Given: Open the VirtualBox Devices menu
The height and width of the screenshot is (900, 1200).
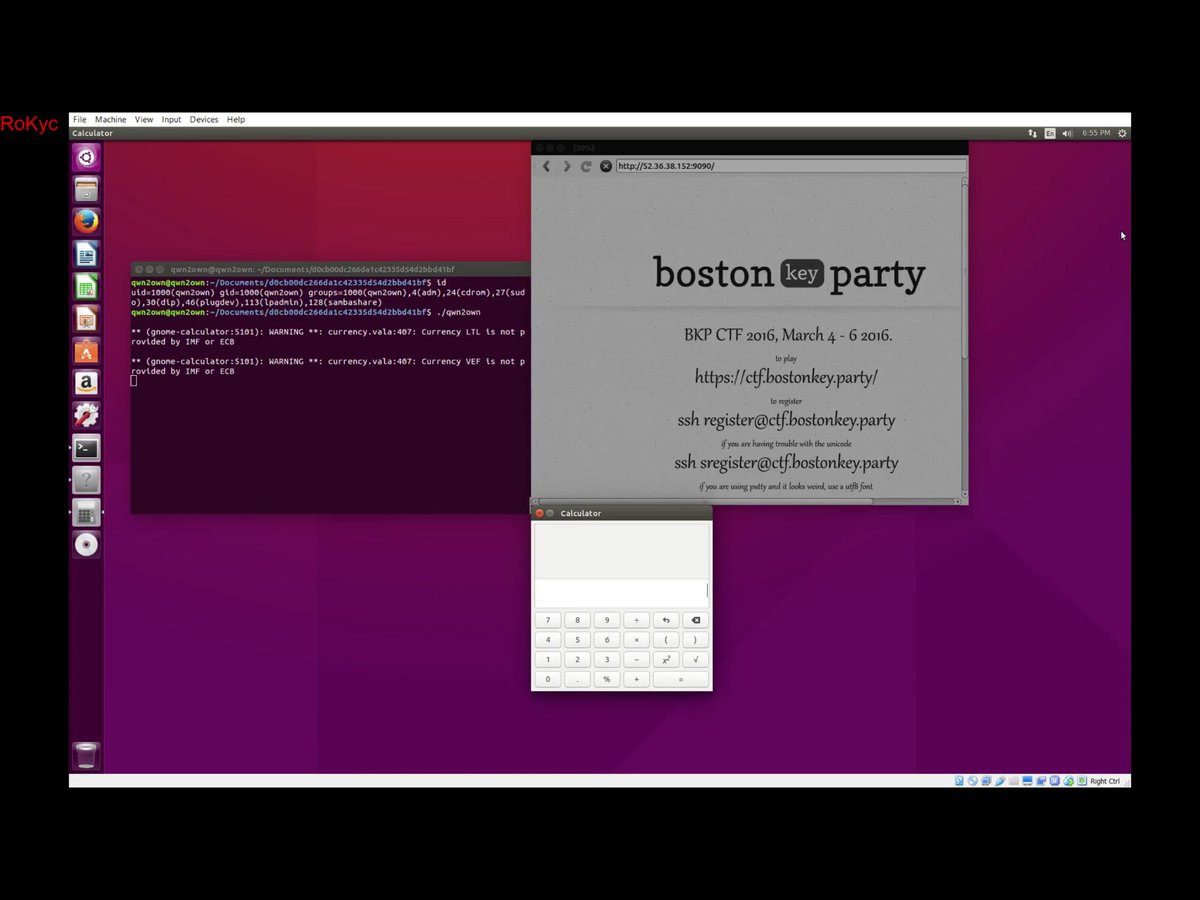Looking at the screenshot, I should pos(204,119).
